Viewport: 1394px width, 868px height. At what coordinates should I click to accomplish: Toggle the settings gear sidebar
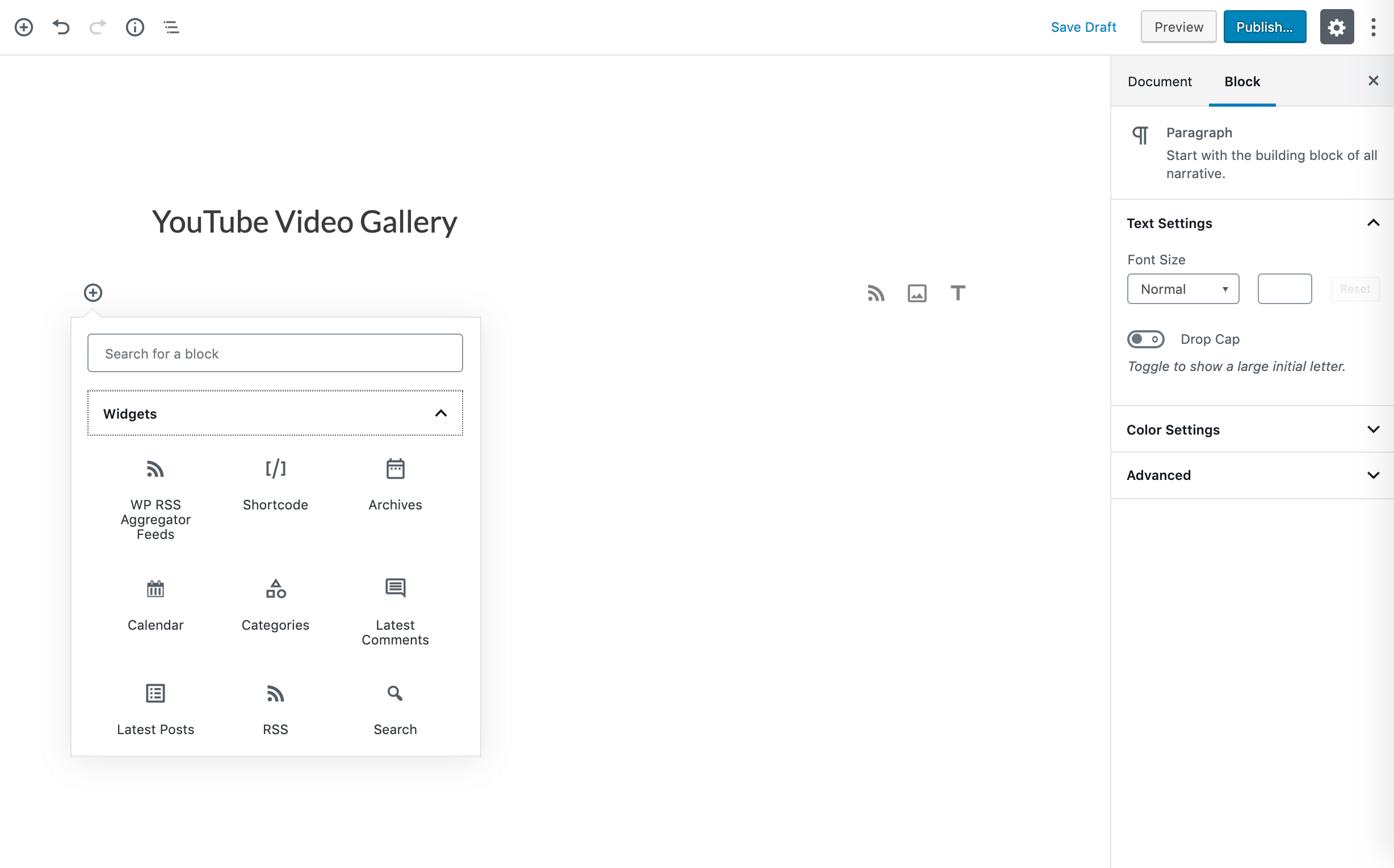click(x=1336, y=27)
